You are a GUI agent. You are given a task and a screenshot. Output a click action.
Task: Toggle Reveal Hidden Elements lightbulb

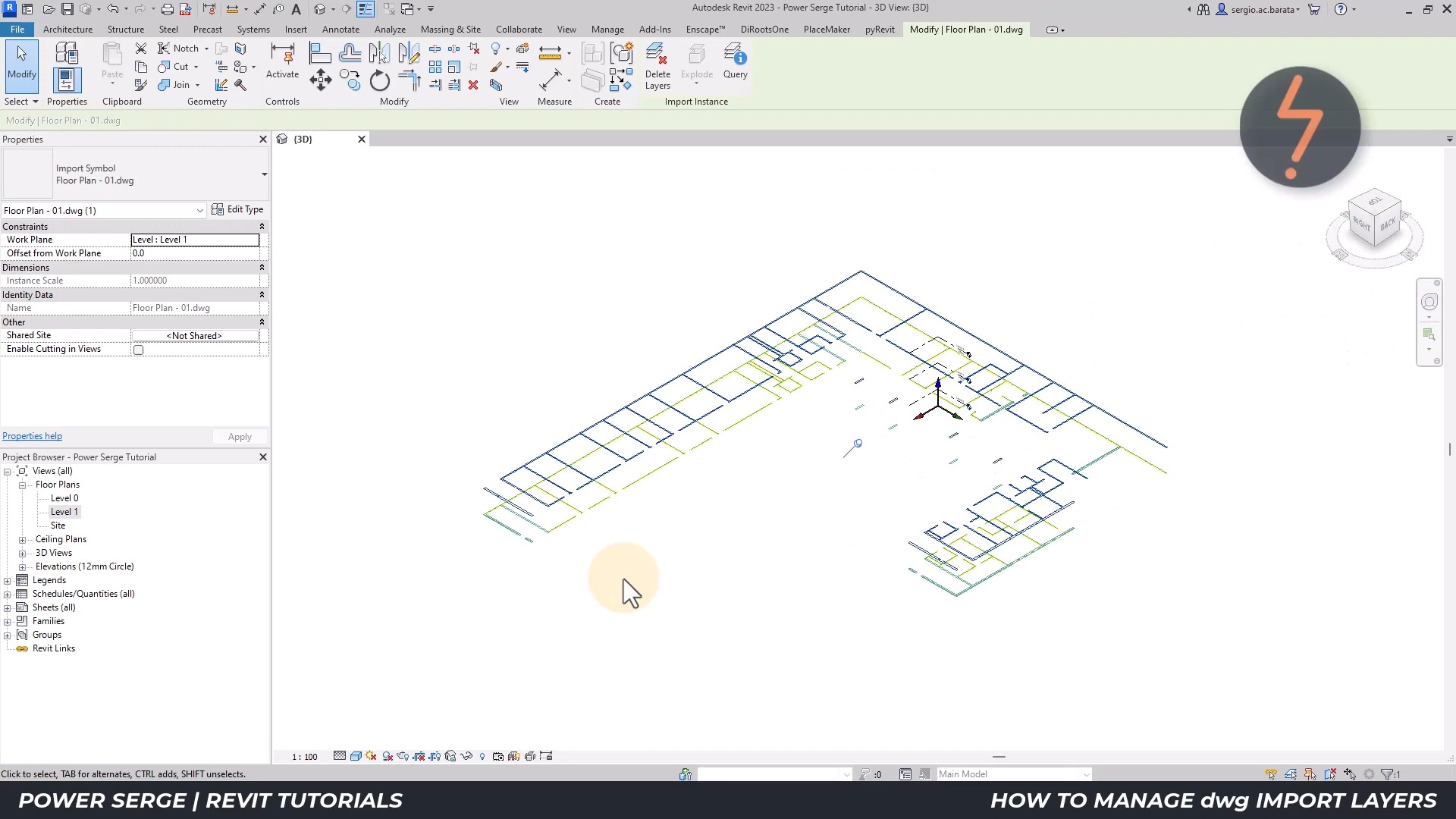point(482,756)
